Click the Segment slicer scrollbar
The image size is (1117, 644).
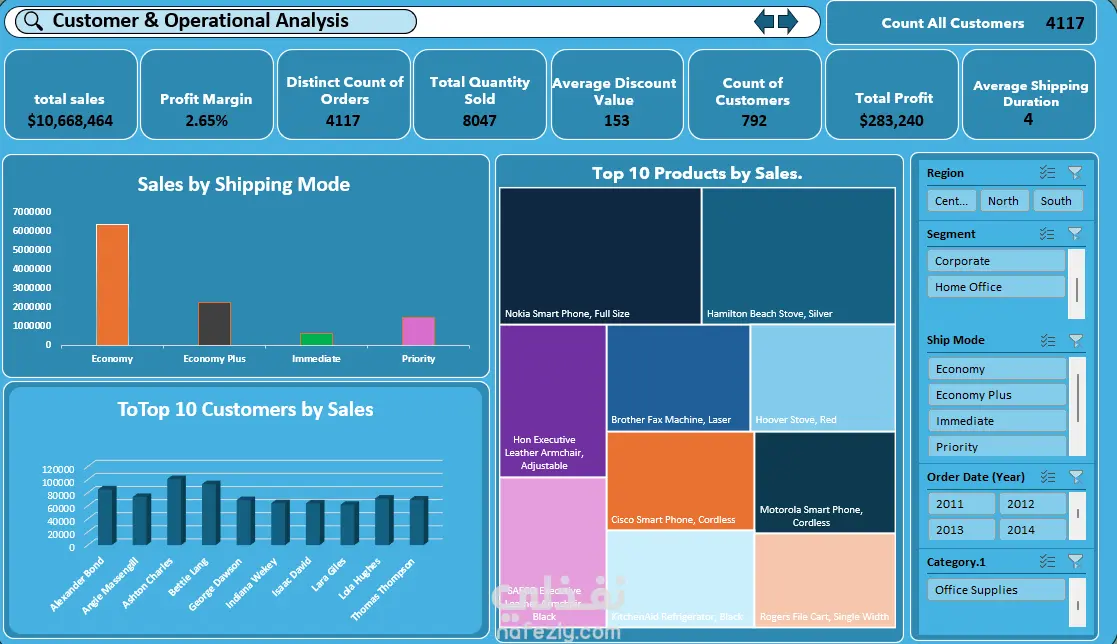coord(1076,284)
